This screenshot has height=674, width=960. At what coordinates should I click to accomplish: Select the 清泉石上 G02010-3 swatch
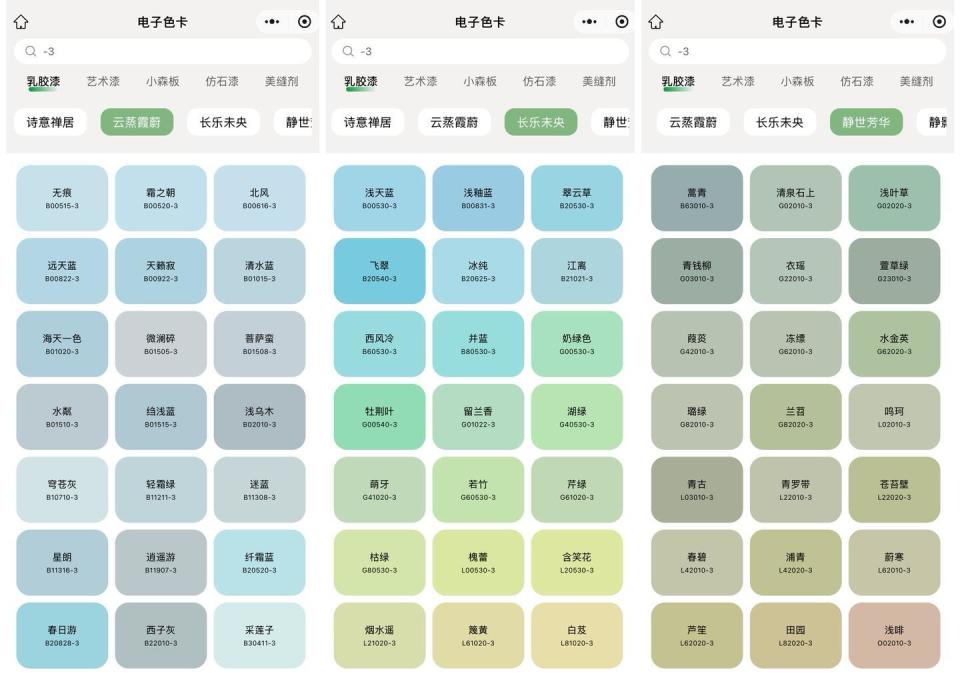tap(795, 198)
